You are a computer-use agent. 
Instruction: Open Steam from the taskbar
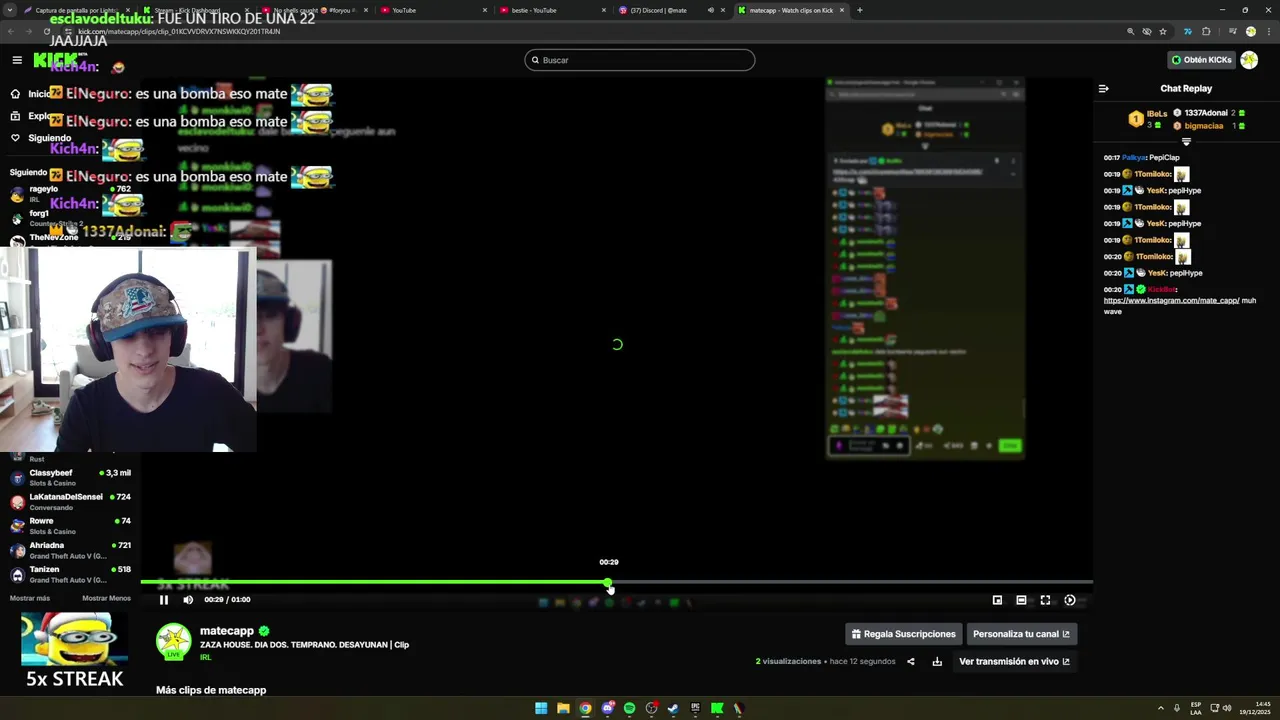(x=673, y=708)
